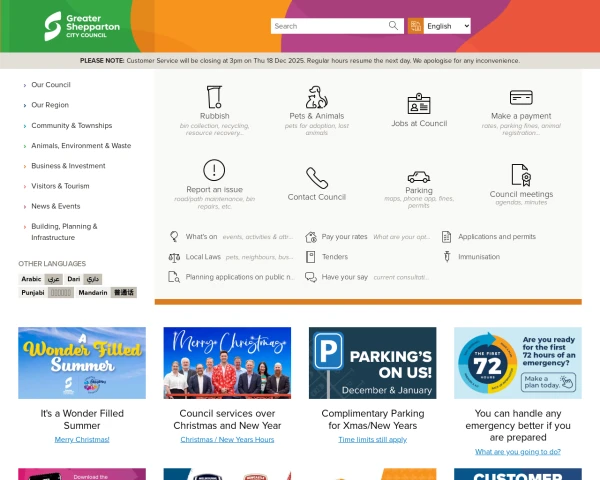Open the English language dropdown
This screenshot has width=600, height=480.
447,26
